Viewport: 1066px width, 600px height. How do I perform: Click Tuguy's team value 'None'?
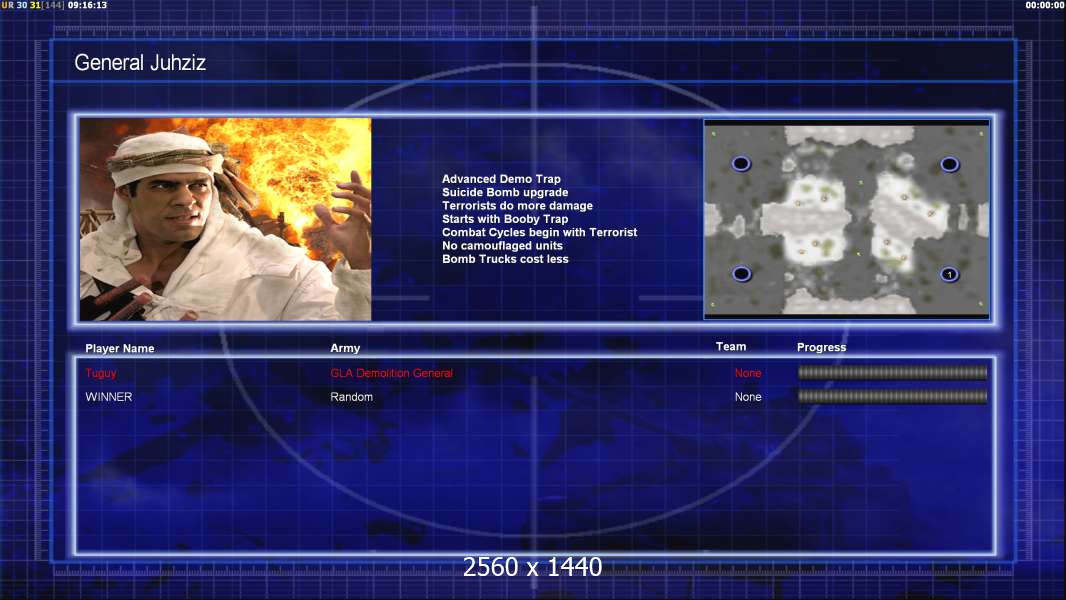coord(748,373)
